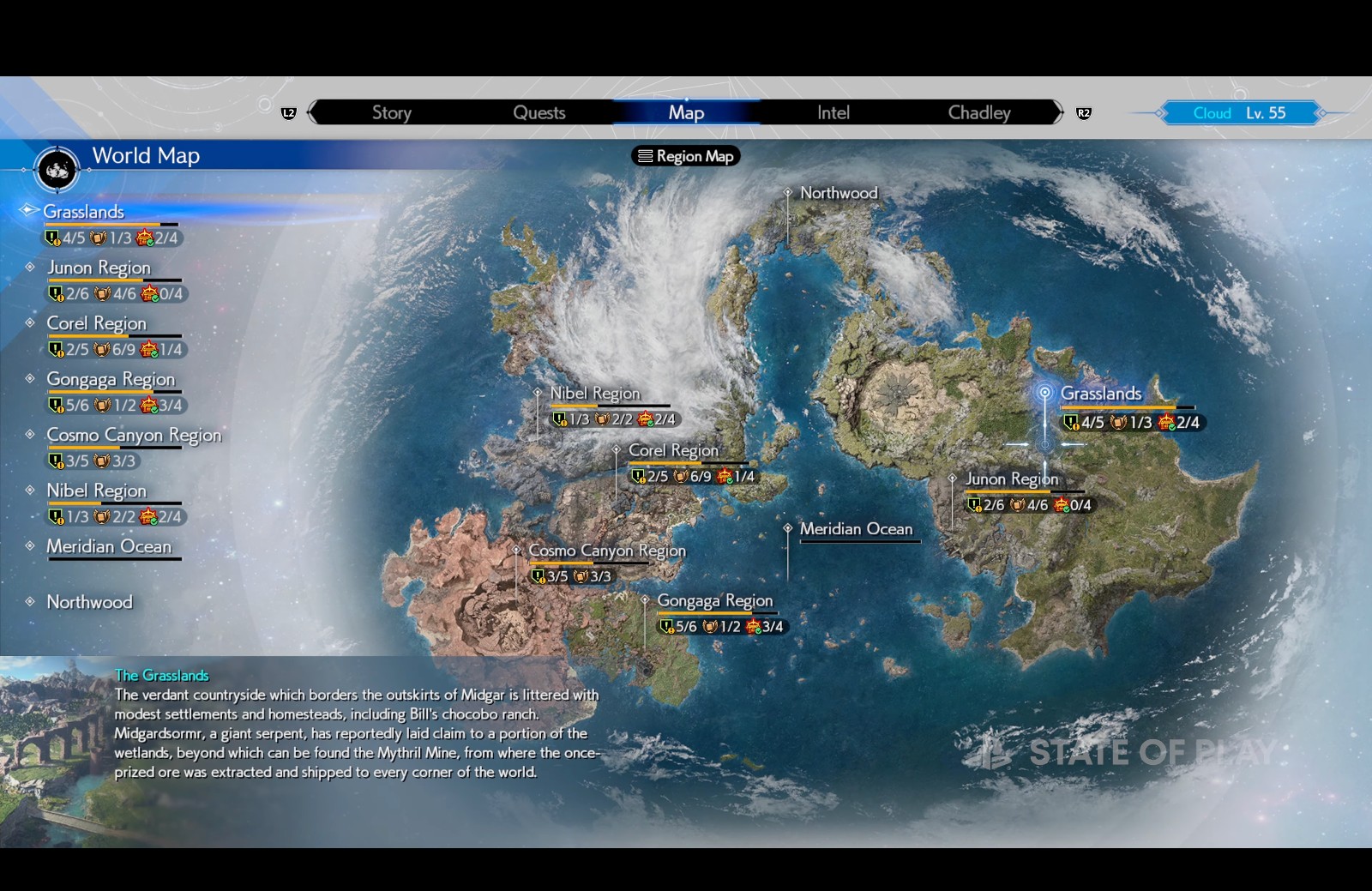This screenshot has height=891, width=1372.
Task: Click the world map globe icon
Action: pyautogui.click(x=57, y=170)
